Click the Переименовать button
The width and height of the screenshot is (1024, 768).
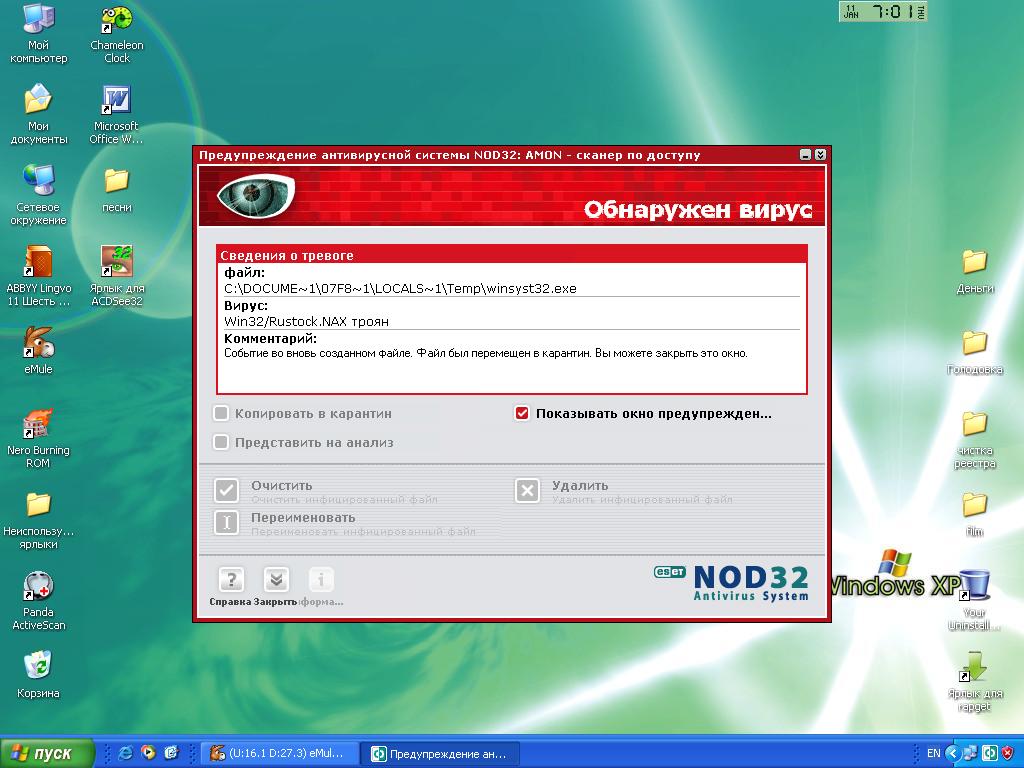point(227,522)
